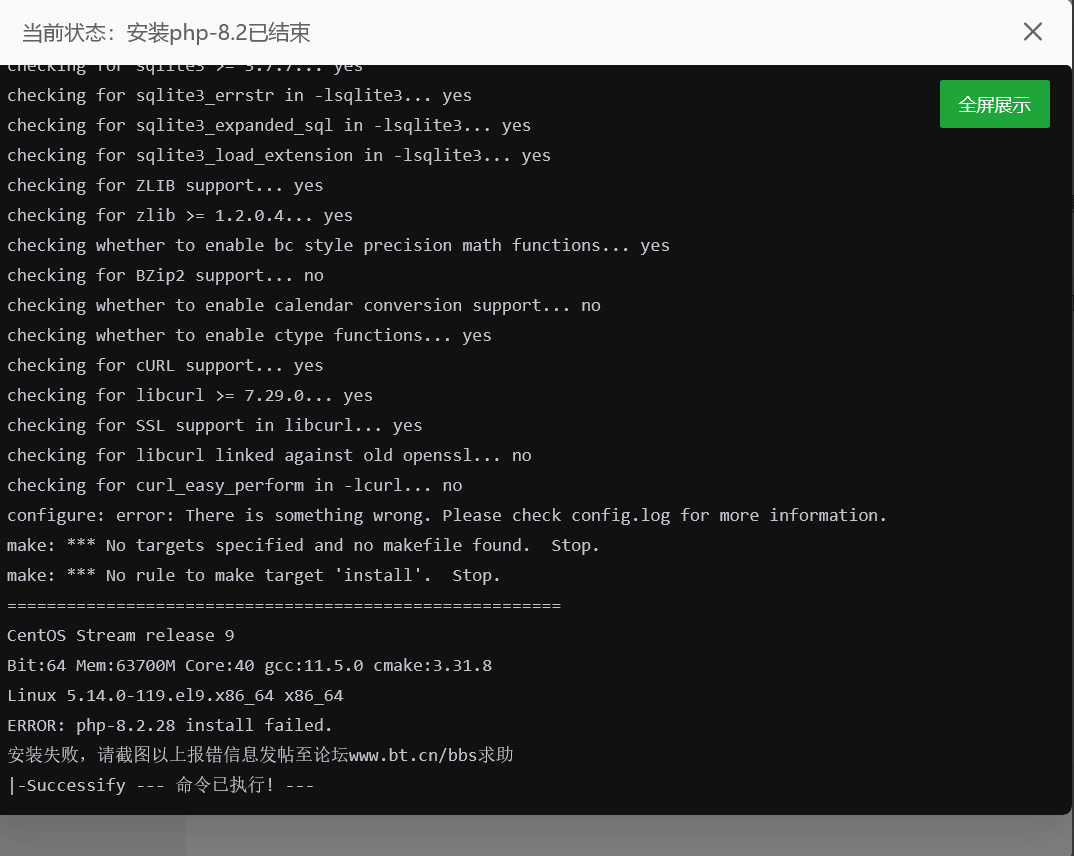Screen dimensions: 1074x856
Task: Open fullscreen view with 全屏展示 button
Action: click(x=994, y=103)
